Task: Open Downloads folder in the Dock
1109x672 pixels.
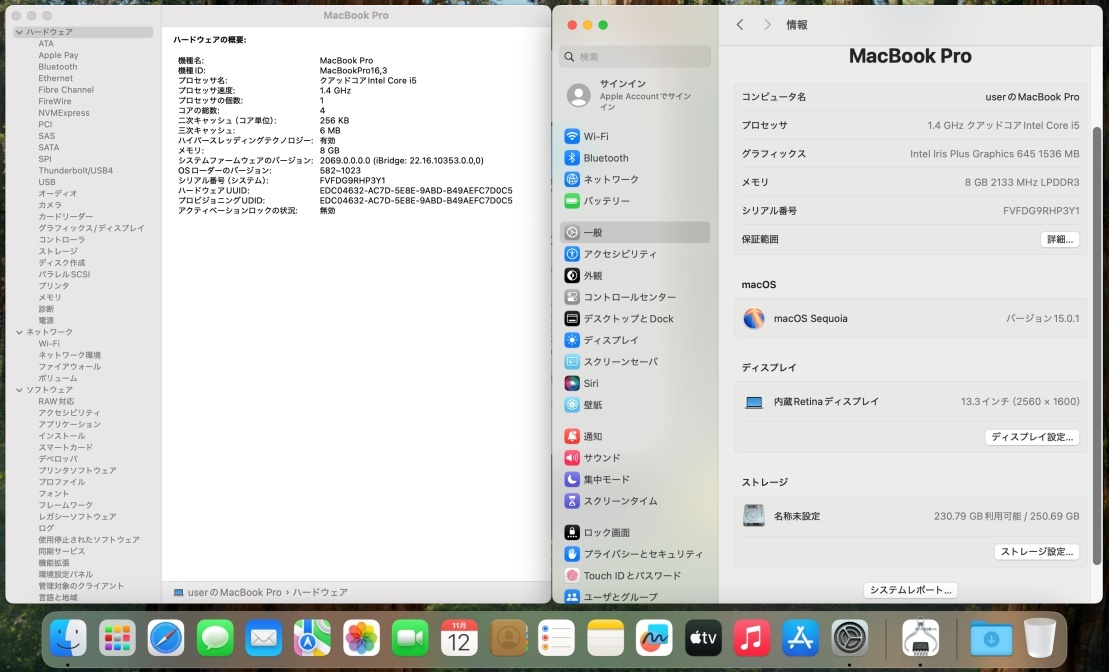Action: (992, 638)
